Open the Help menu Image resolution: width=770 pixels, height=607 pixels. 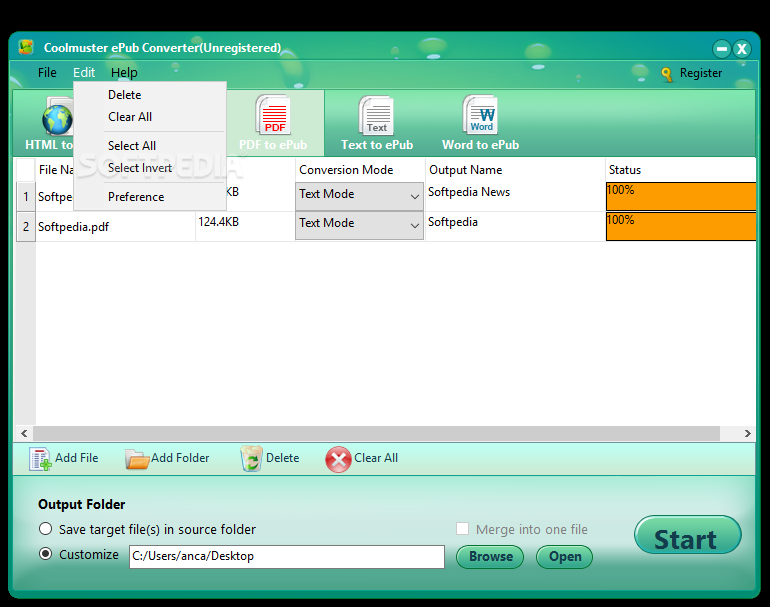124,73
